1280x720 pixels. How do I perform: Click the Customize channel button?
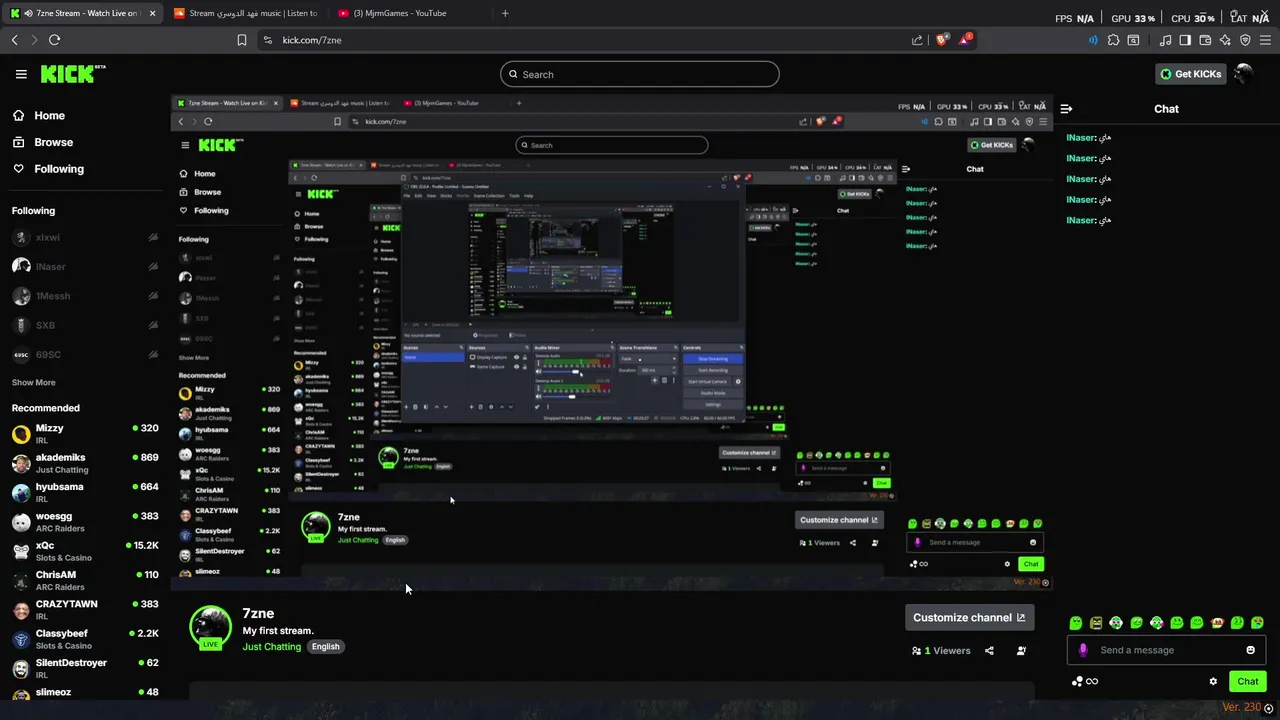(969, 617)
